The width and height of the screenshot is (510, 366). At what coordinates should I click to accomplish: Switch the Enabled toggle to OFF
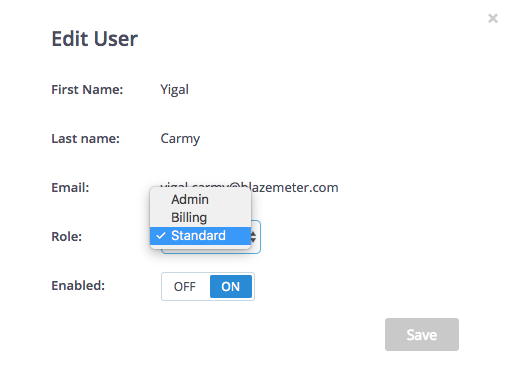(x=185, y=287)
